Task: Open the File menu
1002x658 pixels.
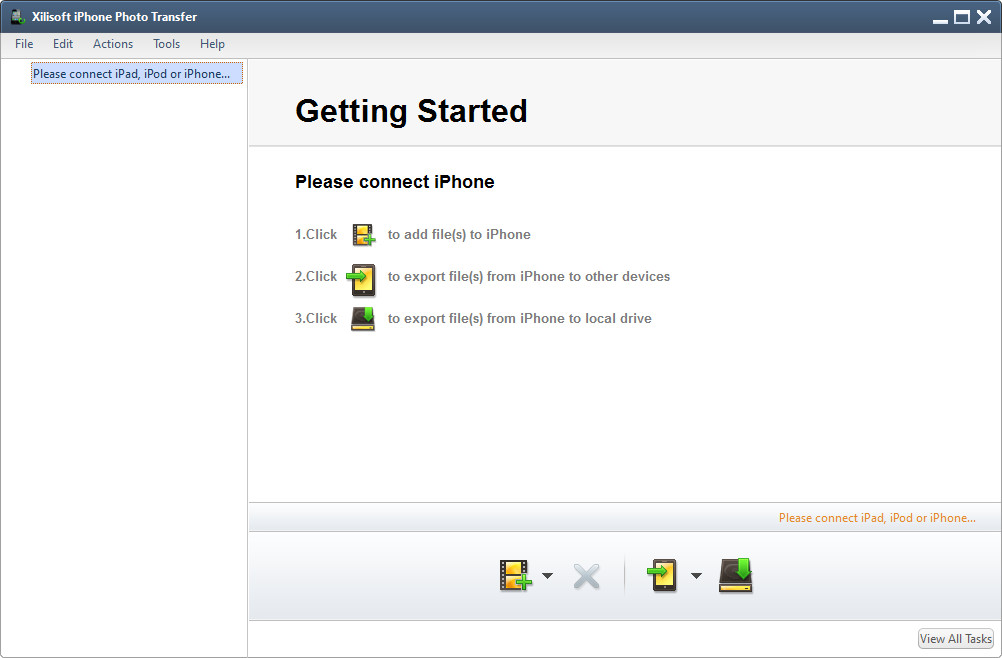Action: [x=24, y=44]
